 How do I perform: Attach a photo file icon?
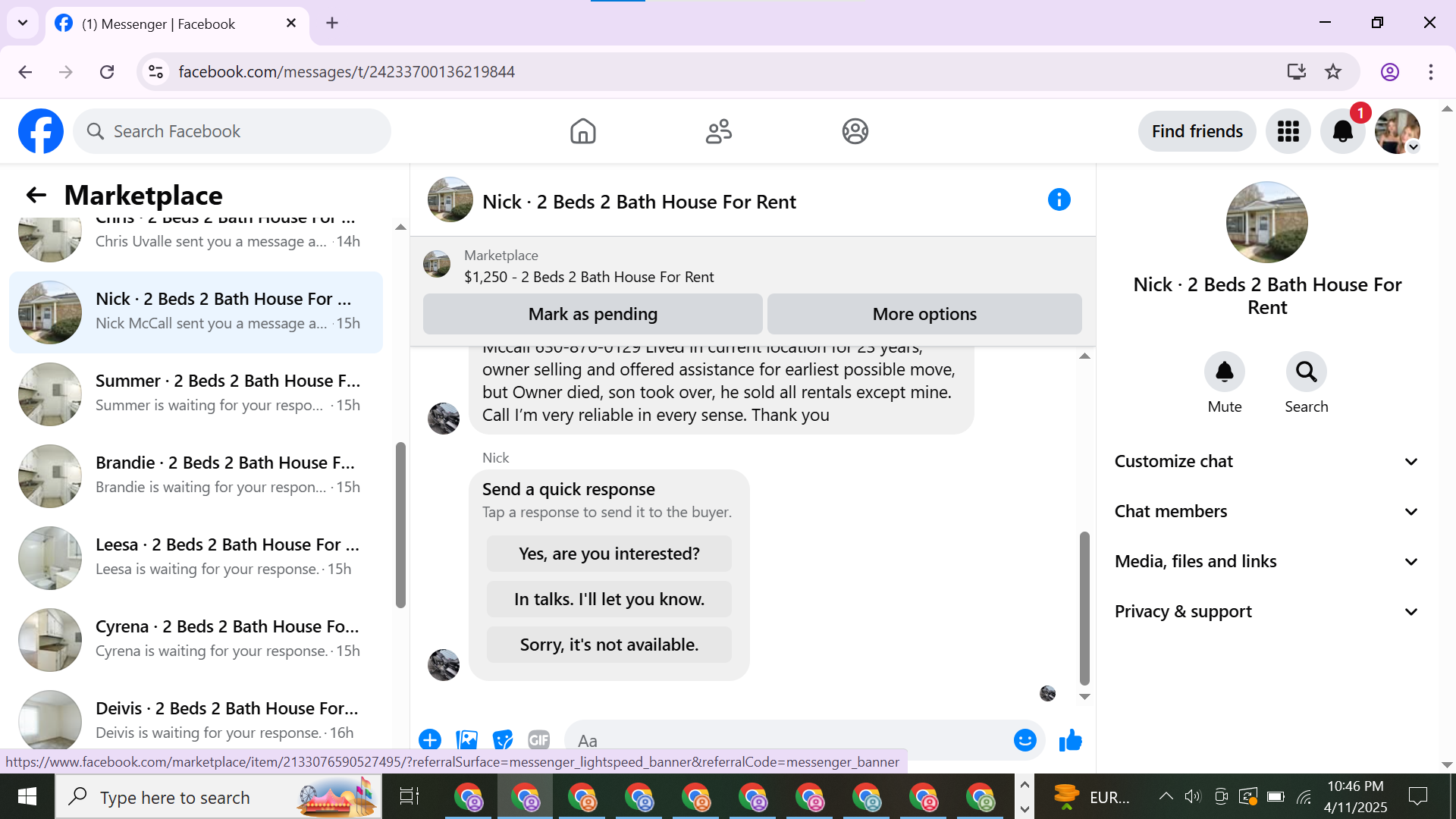point(466,739)
